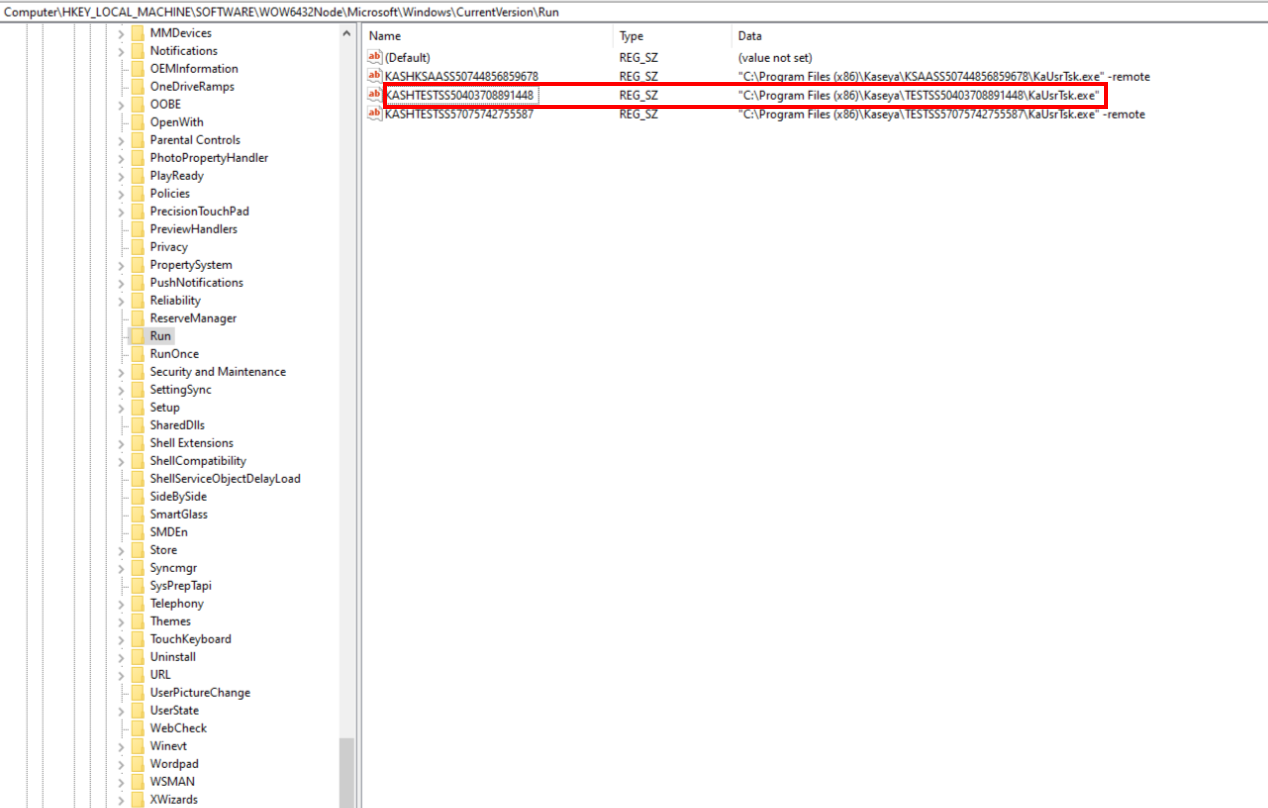Viewport: 1268px width, 808px height.
Task: Click the (Default) string value icon
Action: 375,58
